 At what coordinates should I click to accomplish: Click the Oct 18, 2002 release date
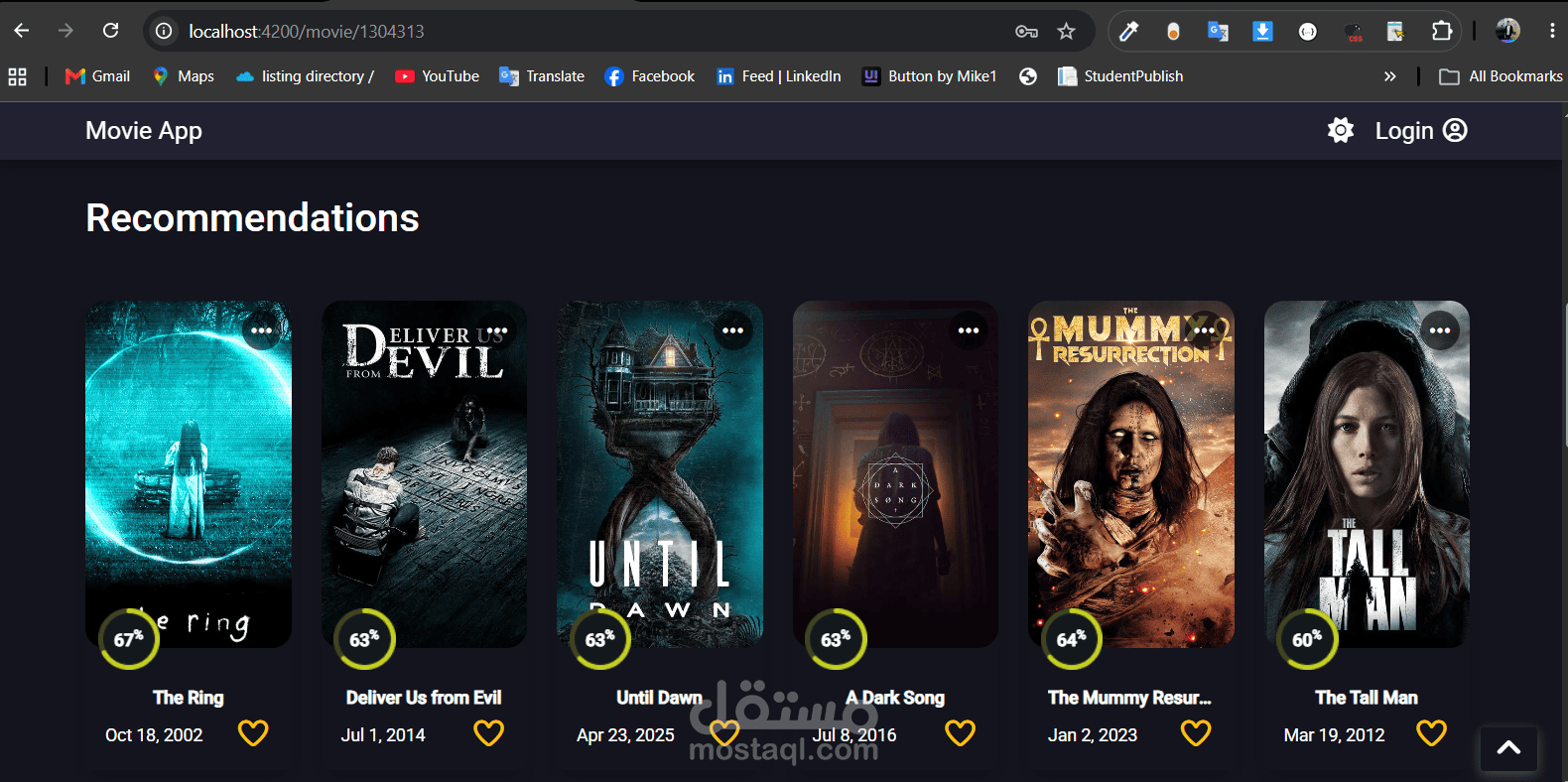(x=154, y=735)
